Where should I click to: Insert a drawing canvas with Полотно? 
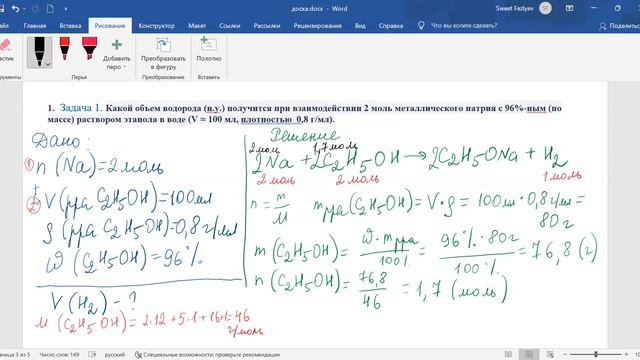point(209,44)
